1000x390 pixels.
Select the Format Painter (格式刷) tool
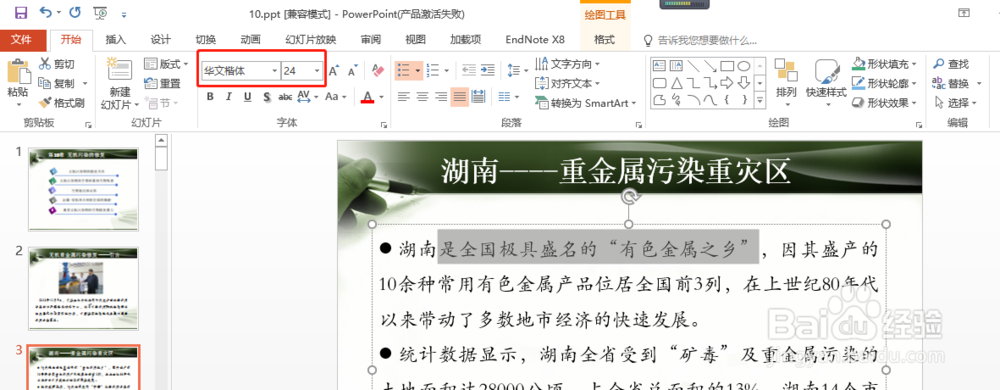click(61, 103)
